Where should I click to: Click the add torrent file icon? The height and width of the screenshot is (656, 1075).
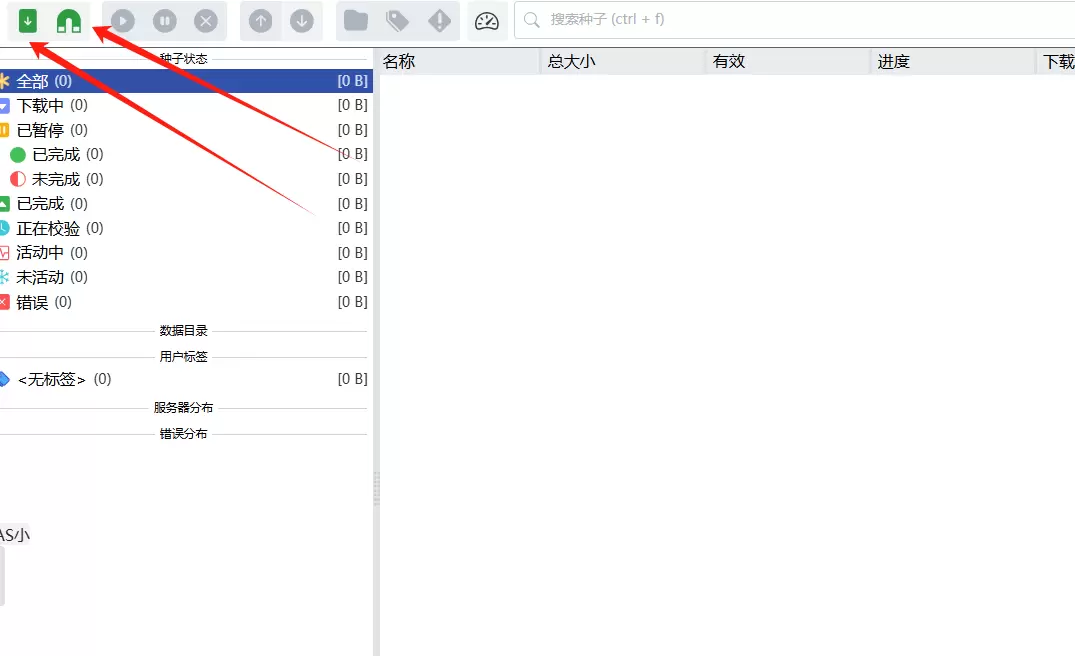pyautogui.click(x=28, y=20)
